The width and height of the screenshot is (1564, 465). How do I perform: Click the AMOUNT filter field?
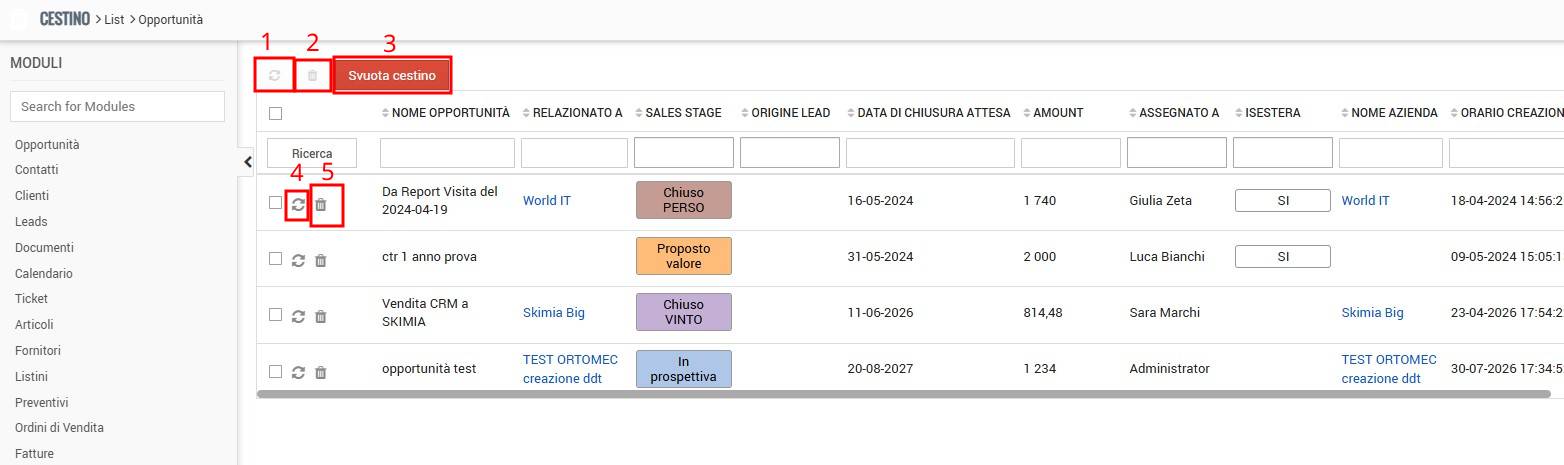[x=1071, y=153]
